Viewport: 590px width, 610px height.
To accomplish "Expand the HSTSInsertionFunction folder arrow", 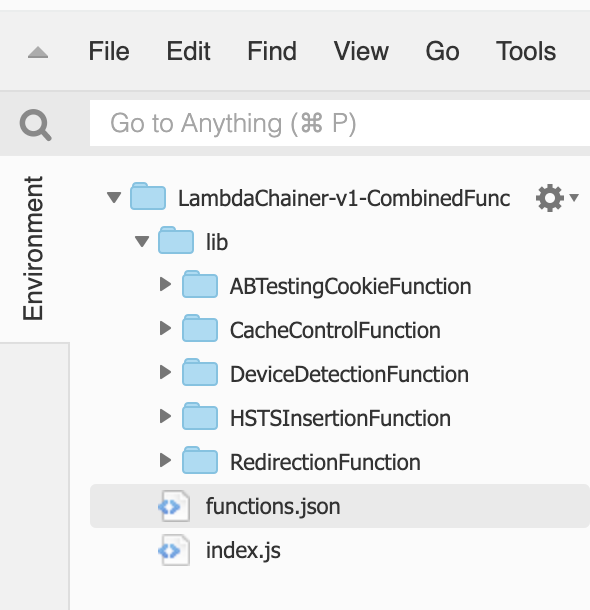I will pyautogui.click(x=165, y=416).
